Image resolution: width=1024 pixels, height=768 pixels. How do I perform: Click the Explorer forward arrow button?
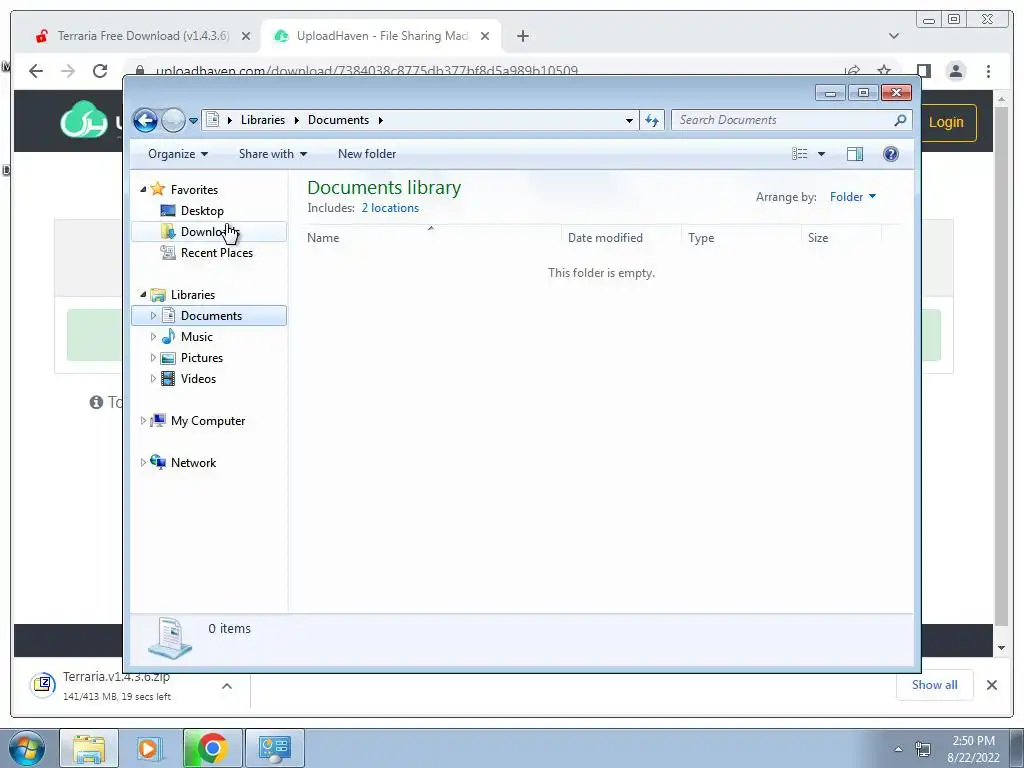pos(173,120)
